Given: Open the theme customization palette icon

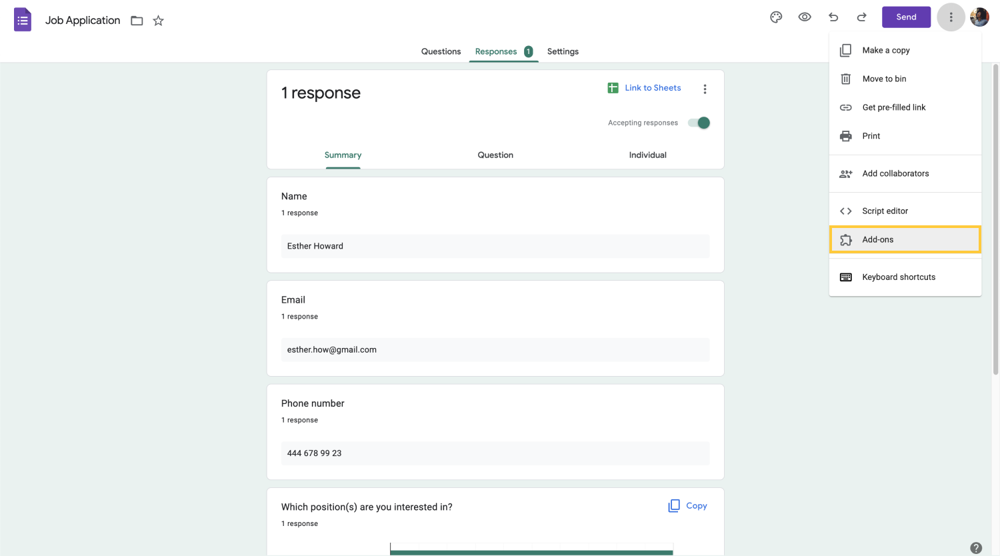Looking at the screenshot, I should click(x=776, y=17).
